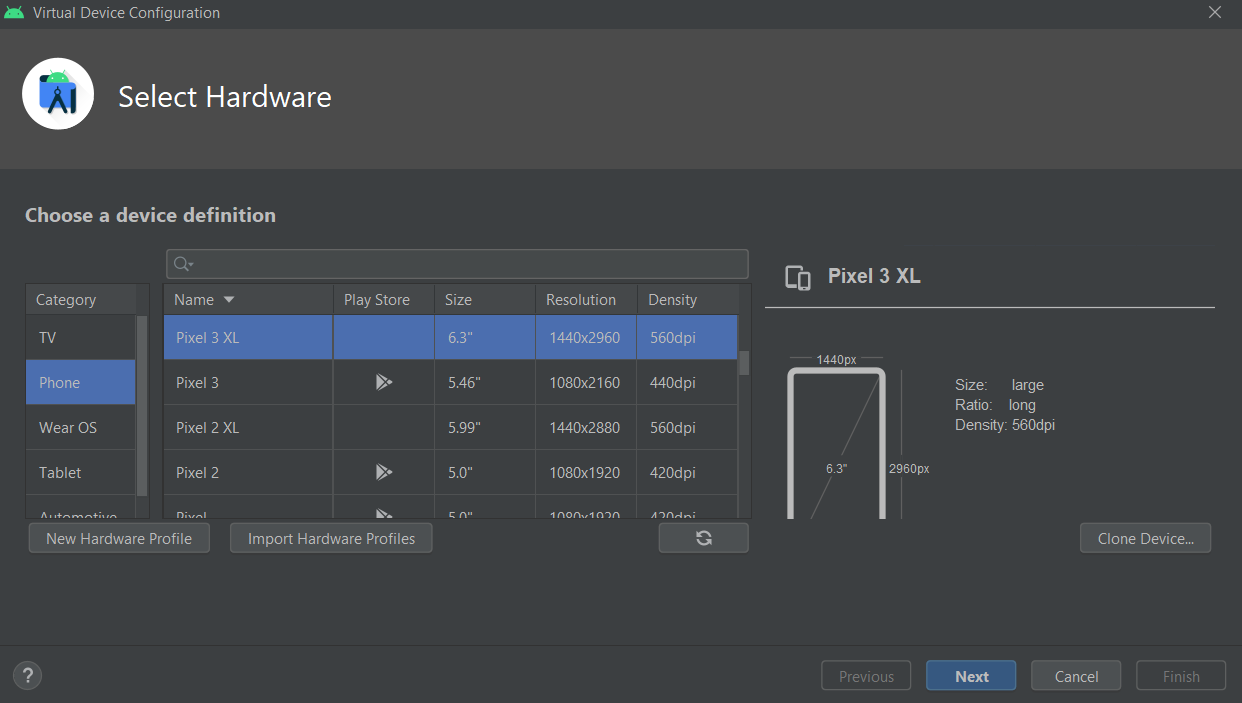The height and width of the screenshot is (703, 1242).
Task: Close the Virtual Device Configuration window
Action: [x=1215, y=13]
